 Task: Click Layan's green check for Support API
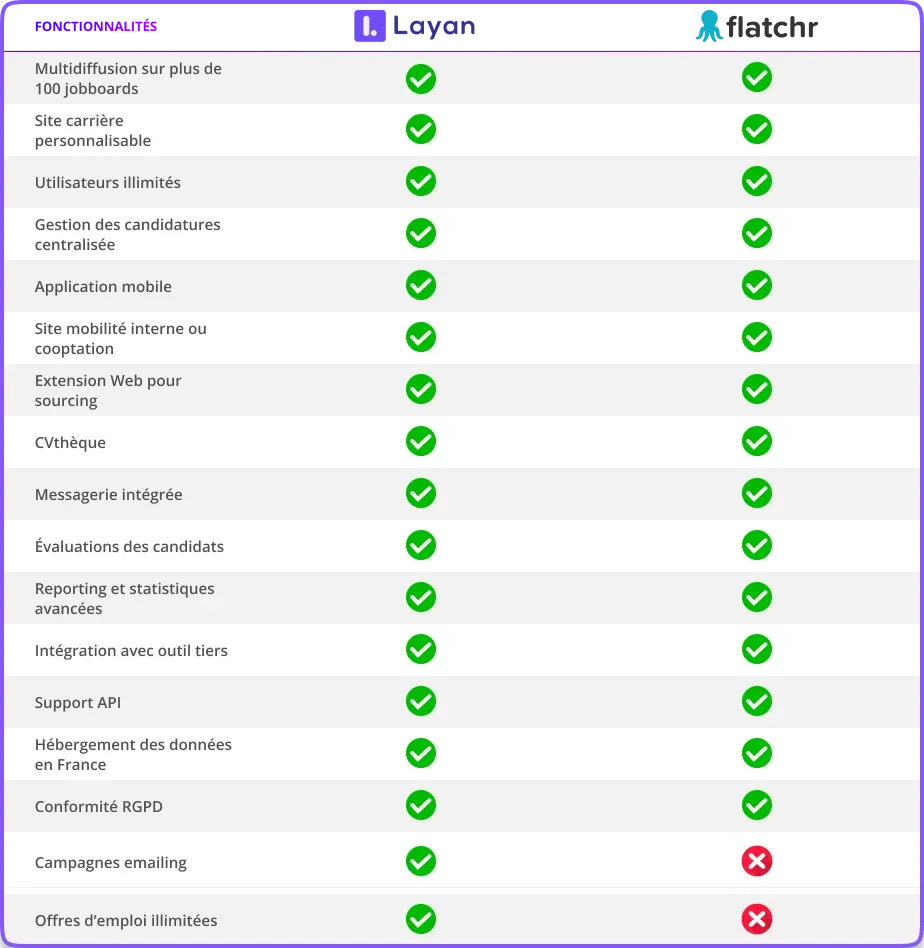(421, 701)
